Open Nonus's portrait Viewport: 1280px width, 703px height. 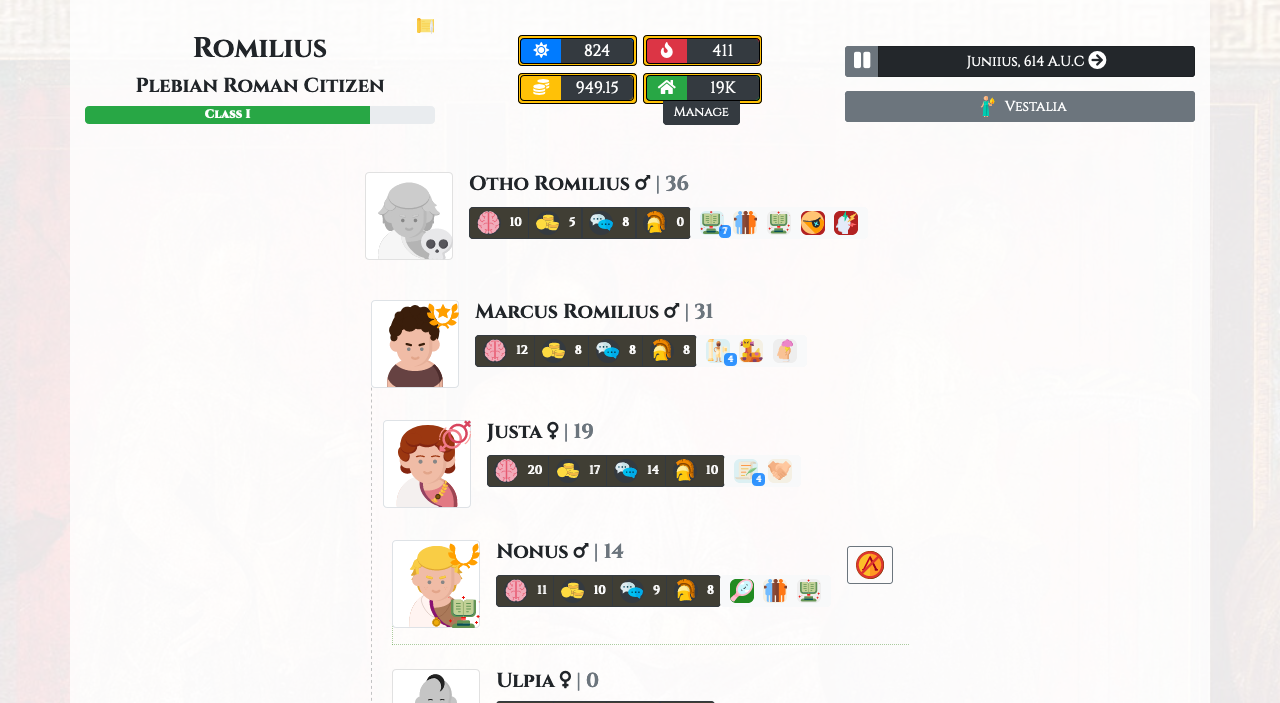point(436,584)
